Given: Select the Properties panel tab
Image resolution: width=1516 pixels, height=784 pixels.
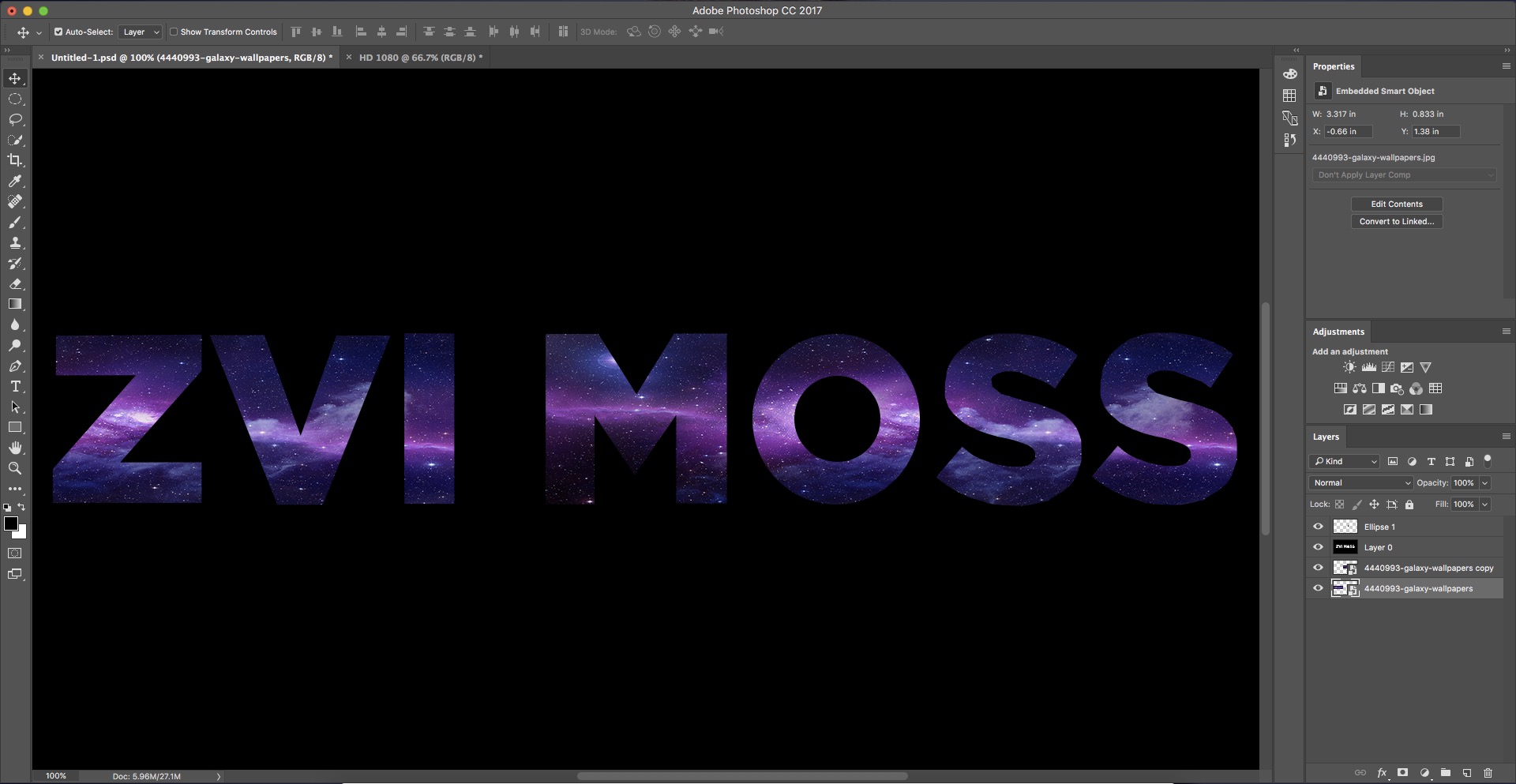Looking at the screenshot, I should tap(1334, 66).
